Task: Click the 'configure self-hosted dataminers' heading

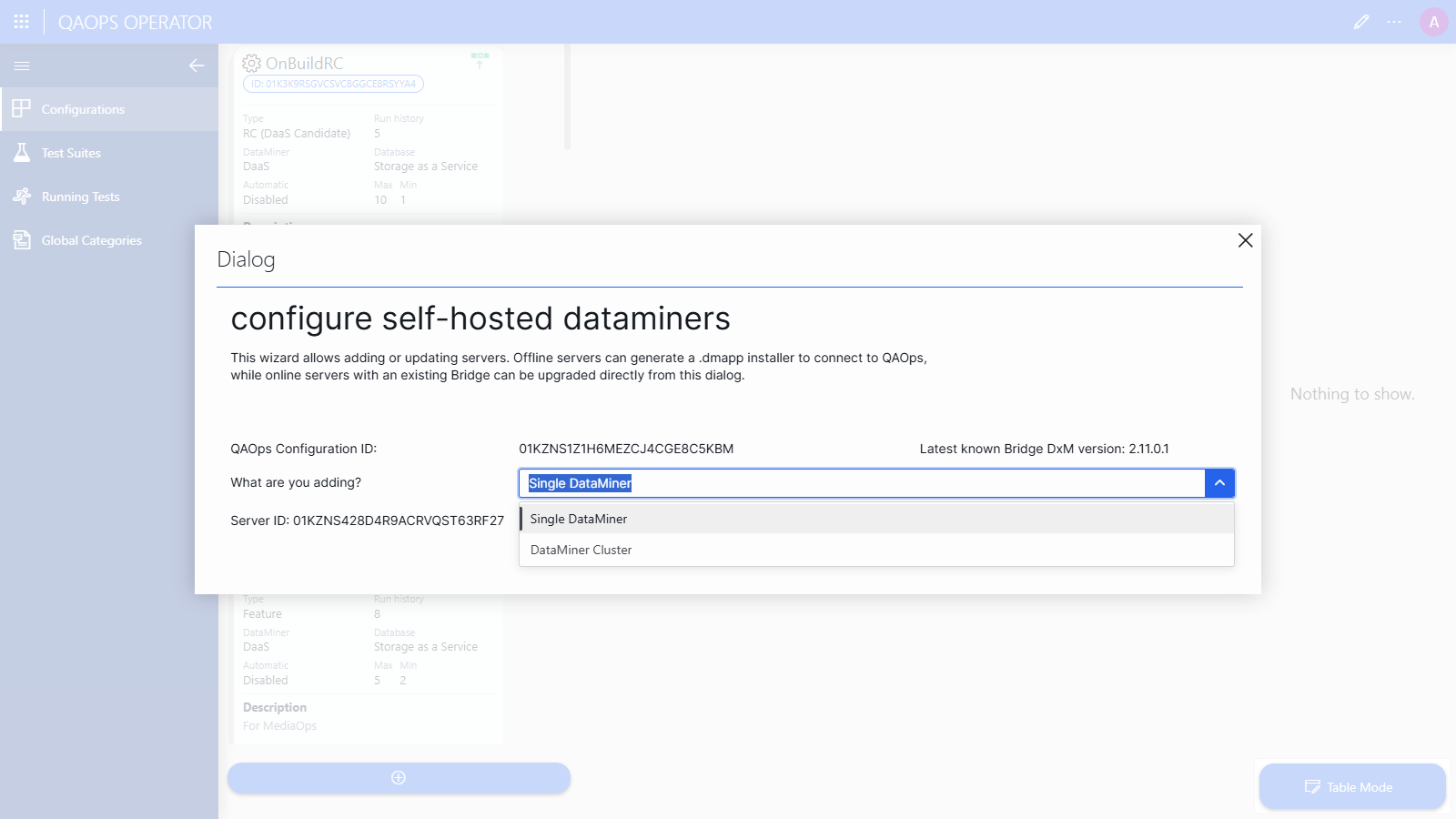Action: [x=480, y=318]
